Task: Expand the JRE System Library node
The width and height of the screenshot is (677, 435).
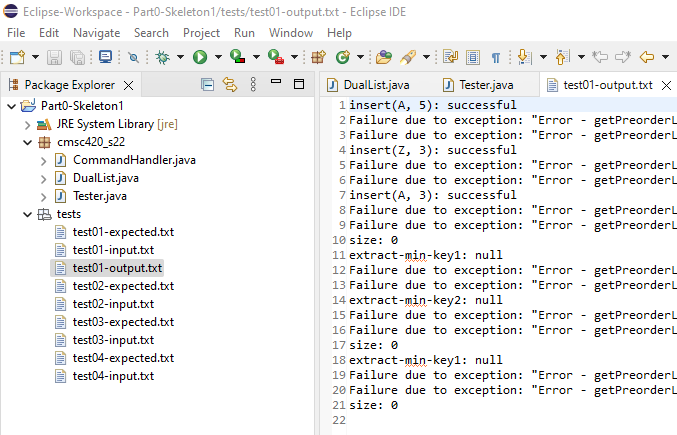Action: coord(28,125)
